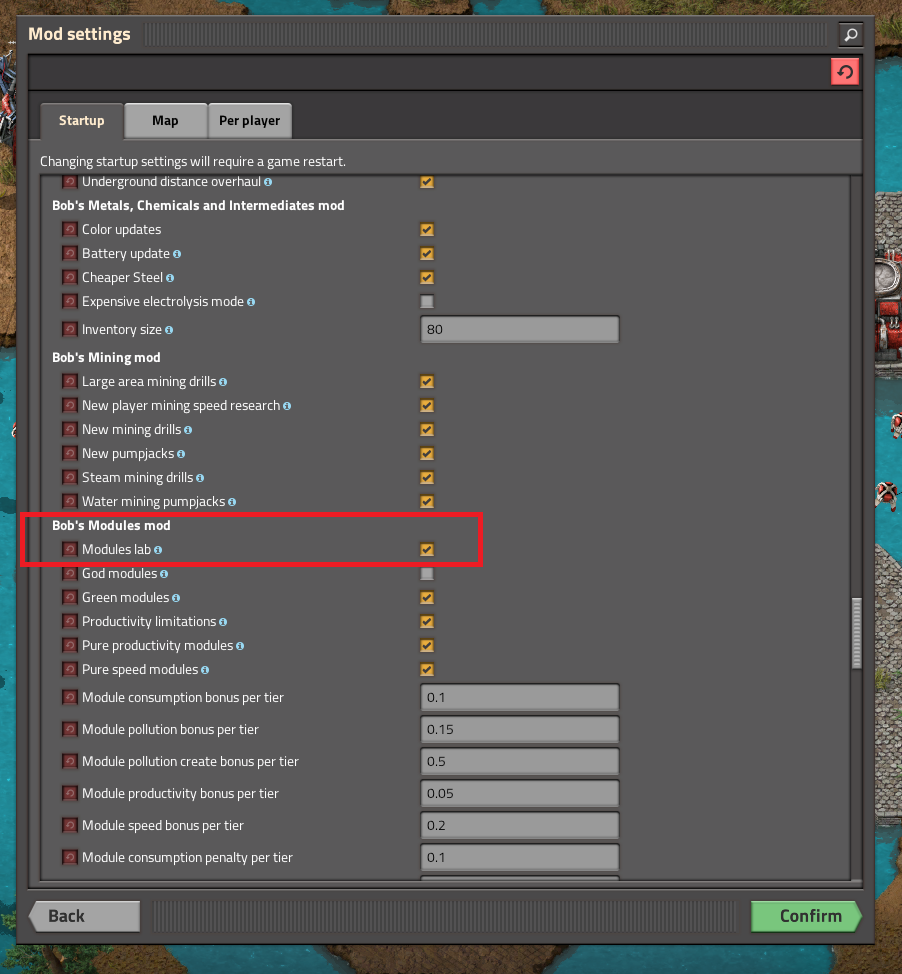This screenshot has height=974, width=902.
Task: Click the Inventory size input field
Action: pyautogui.click(x=519, y=329)
